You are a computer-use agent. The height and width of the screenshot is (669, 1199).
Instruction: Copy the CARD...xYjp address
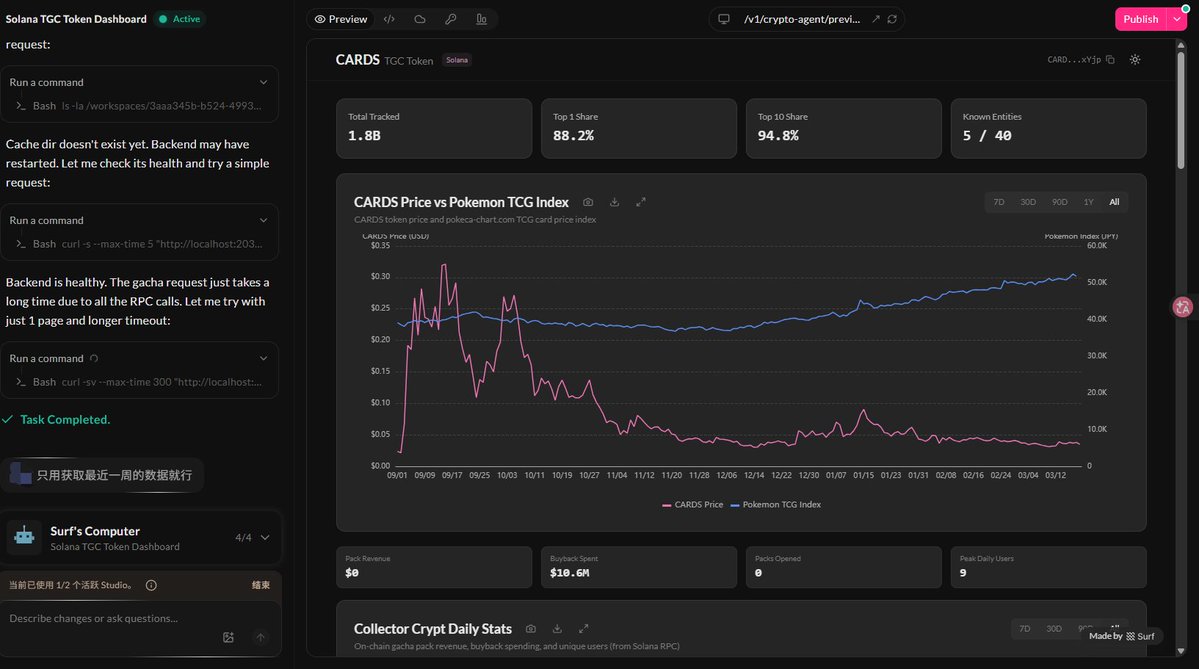tap(1110, 60)
